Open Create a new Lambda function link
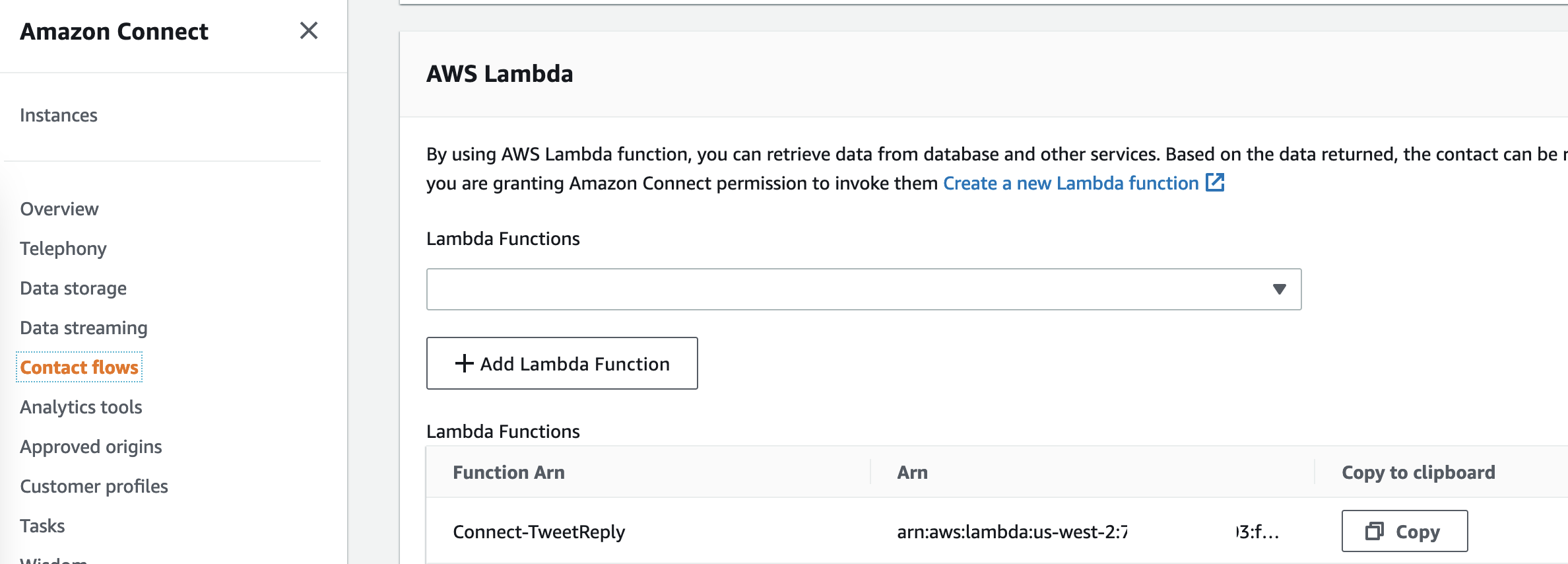 [x=1070, y=183]
